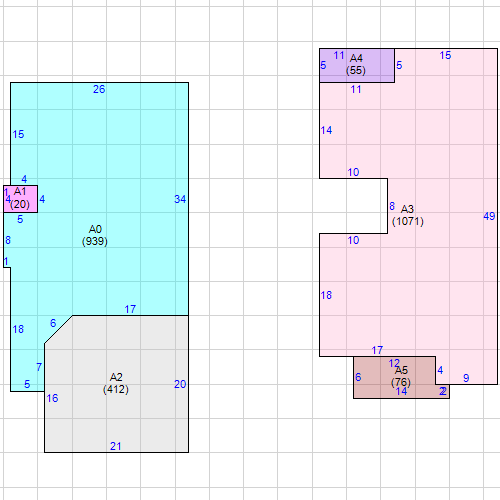Screen dimensions: 500x500
Task: Select dimension 5 below A1 box
Action: point(20,219)
